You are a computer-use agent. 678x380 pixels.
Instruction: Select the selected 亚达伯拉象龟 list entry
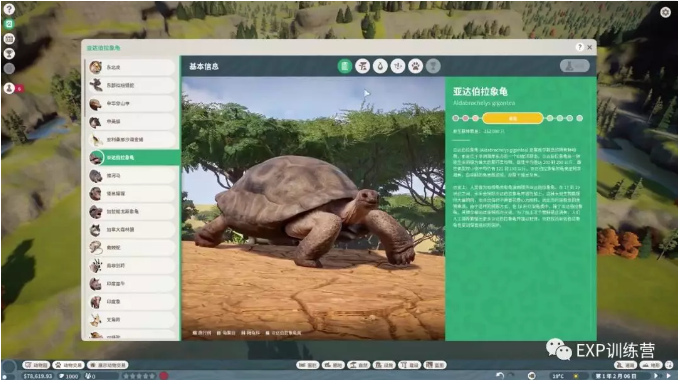click(x=134, y=158)
